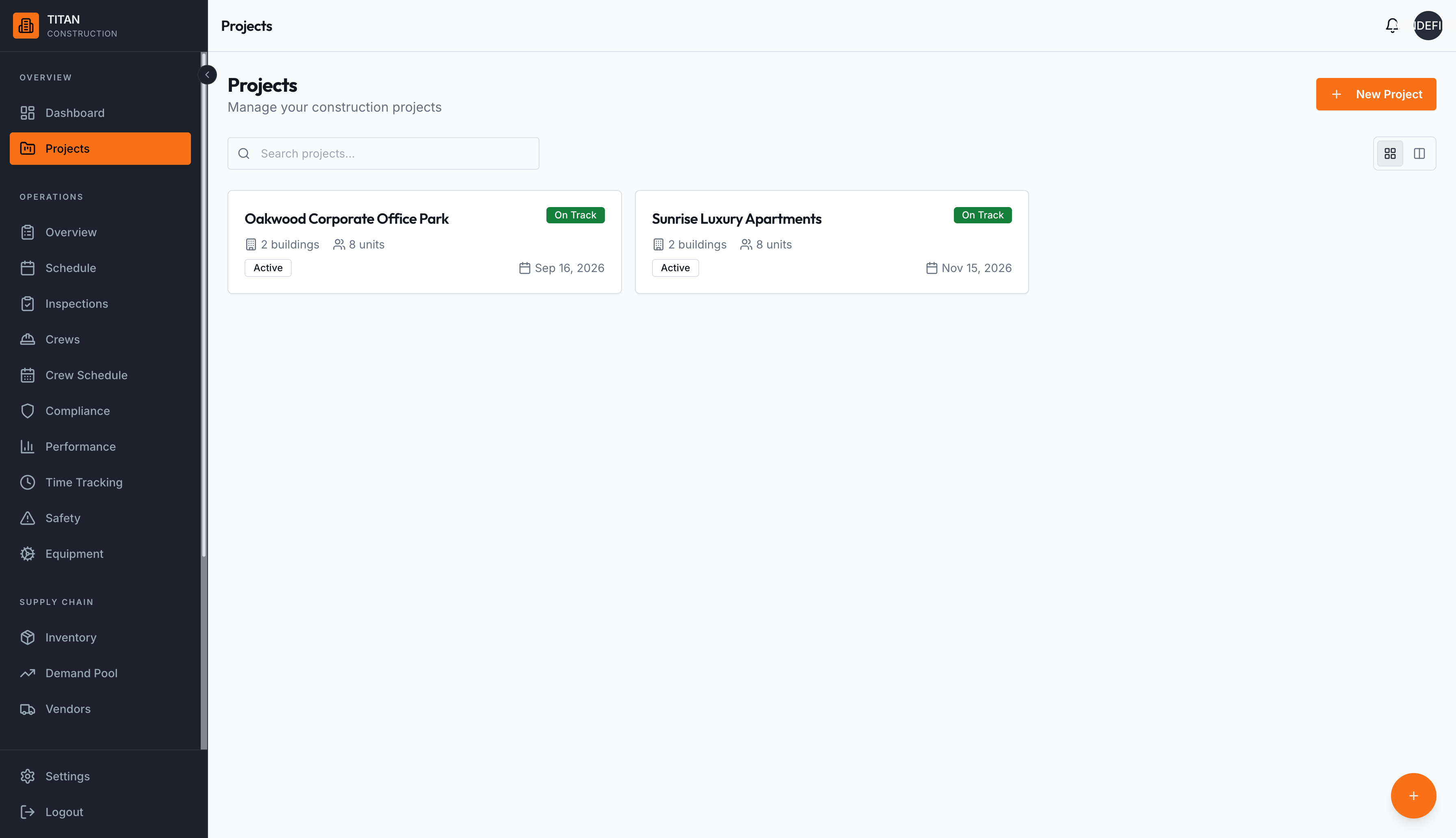Click the sidebar vertical scrollbar
The image size is (1456, 838).
(x=203, y=305)
